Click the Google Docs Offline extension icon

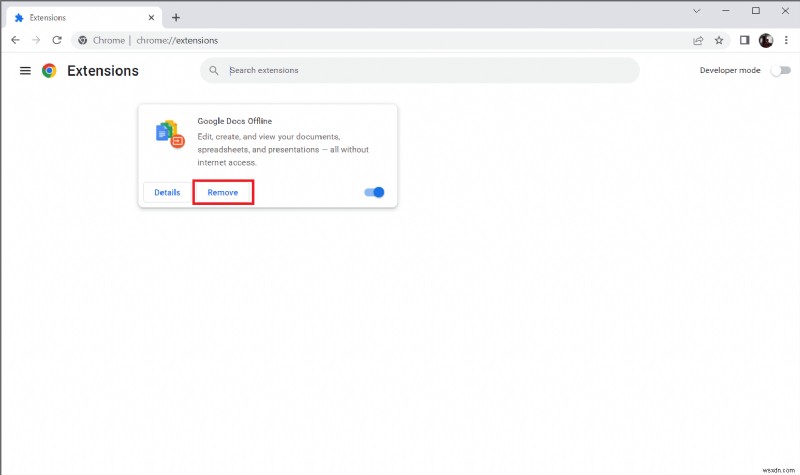170,134
